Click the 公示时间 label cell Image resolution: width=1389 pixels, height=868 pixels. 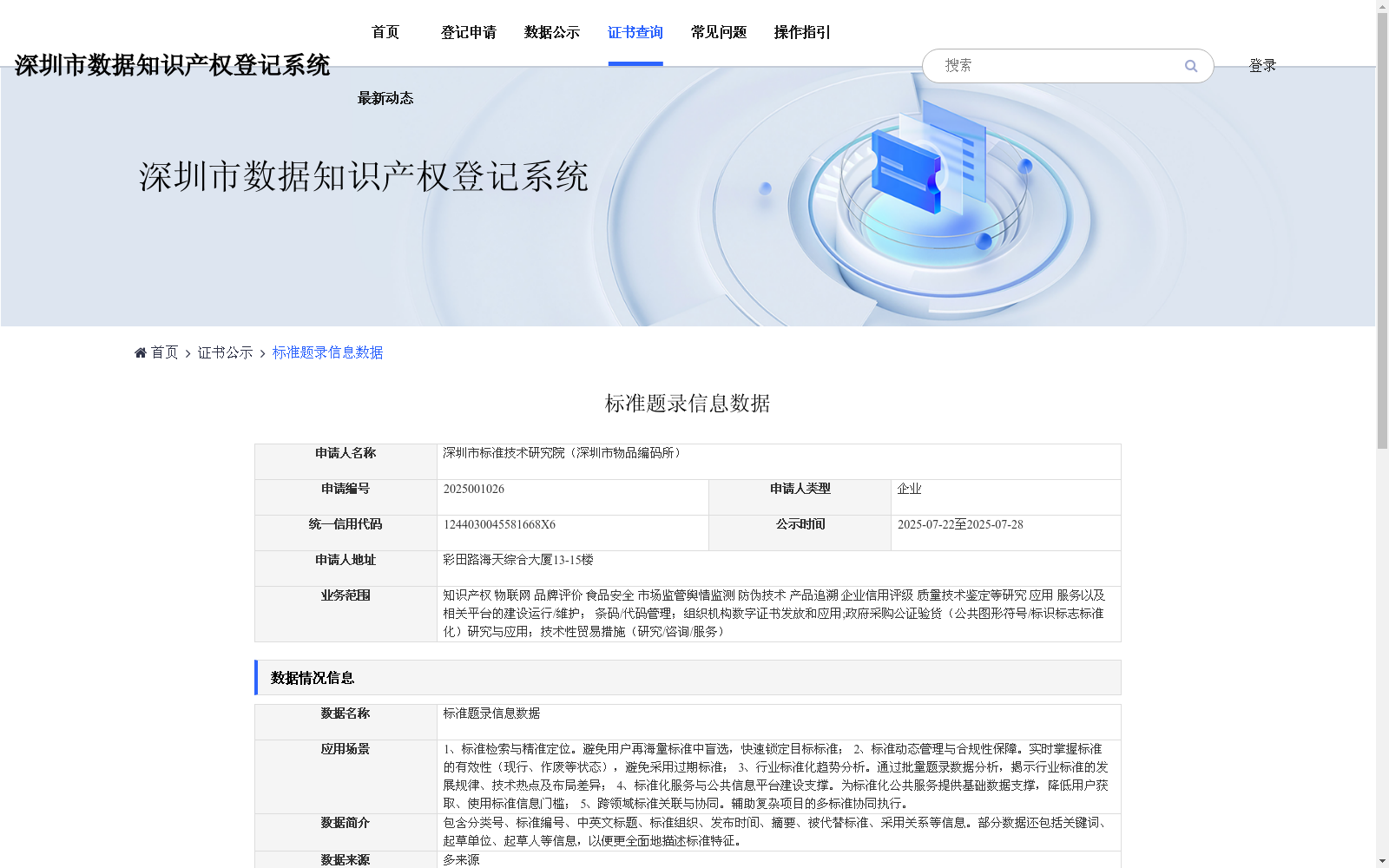pos(800,533)
